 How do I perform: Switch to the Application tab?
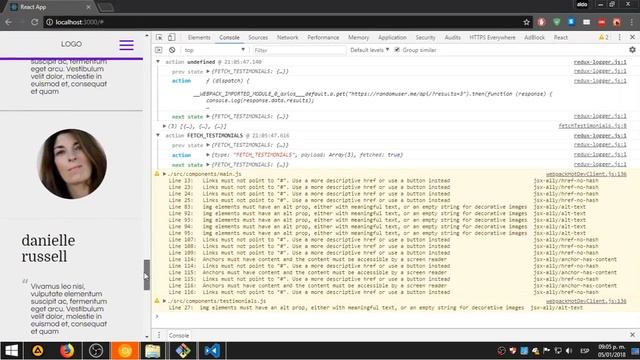click(x=392, y=37)
